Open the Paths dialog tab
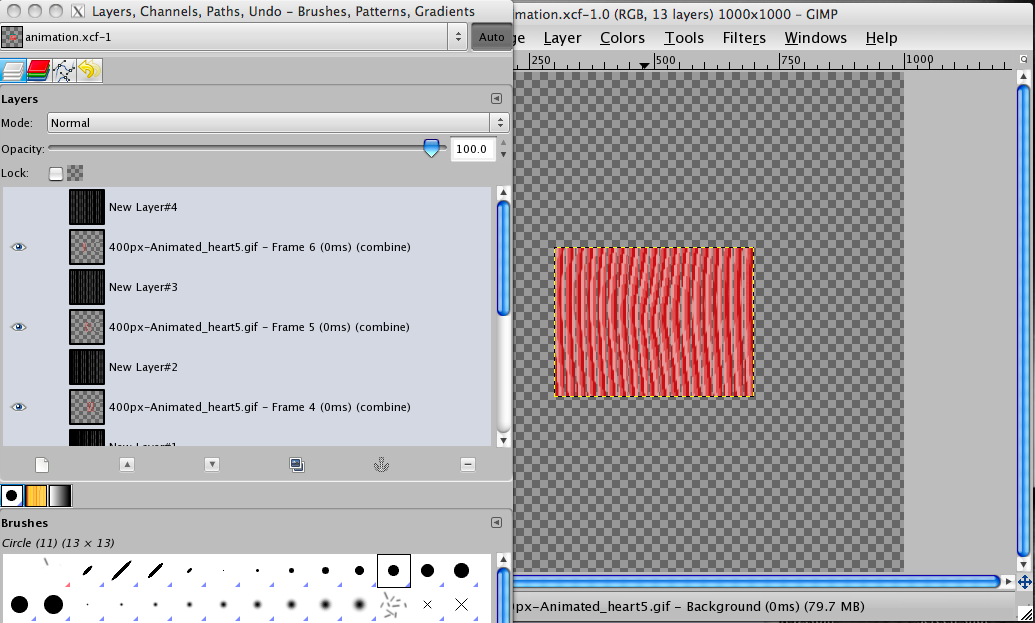The height and width of the screenshot is (623, 1035). pyautogui.click(x=62, y=70)
